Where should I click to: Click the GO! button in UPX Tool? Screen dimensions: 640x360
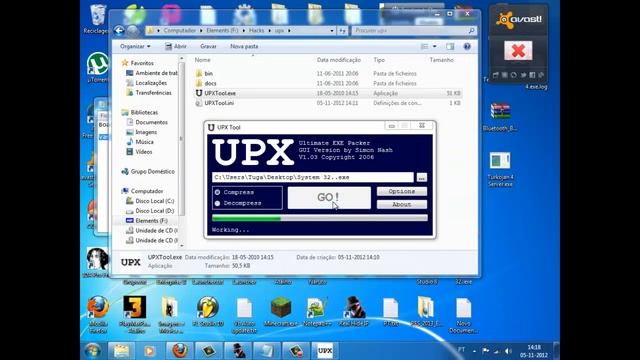coord(329,198)
